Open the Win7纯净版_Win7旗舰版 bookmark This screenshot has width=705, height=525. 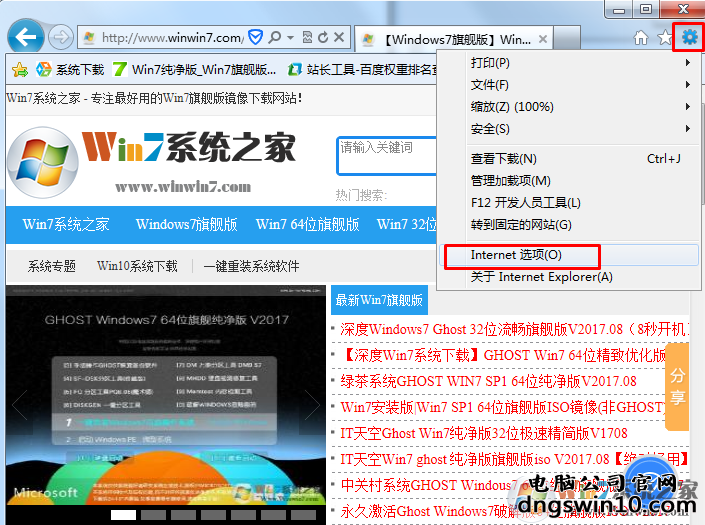195,70
